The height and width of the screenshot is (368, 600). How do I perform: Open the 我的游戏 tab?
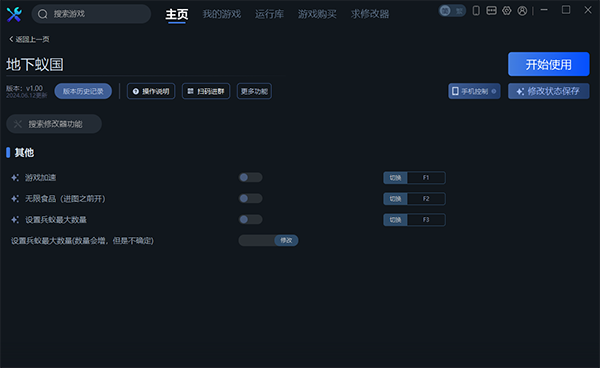(222, 14)
